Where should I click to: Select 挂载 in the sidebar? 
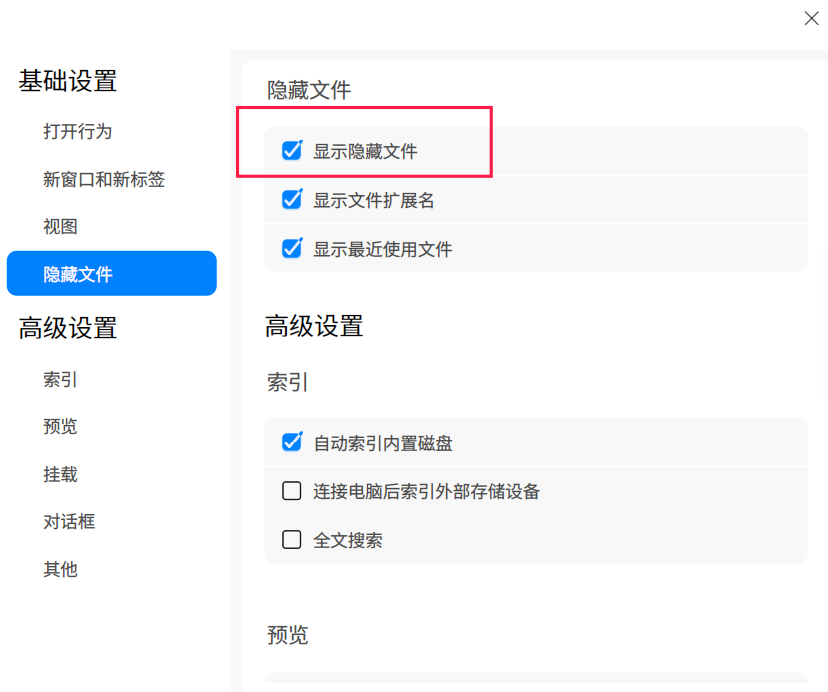point(60,474)
